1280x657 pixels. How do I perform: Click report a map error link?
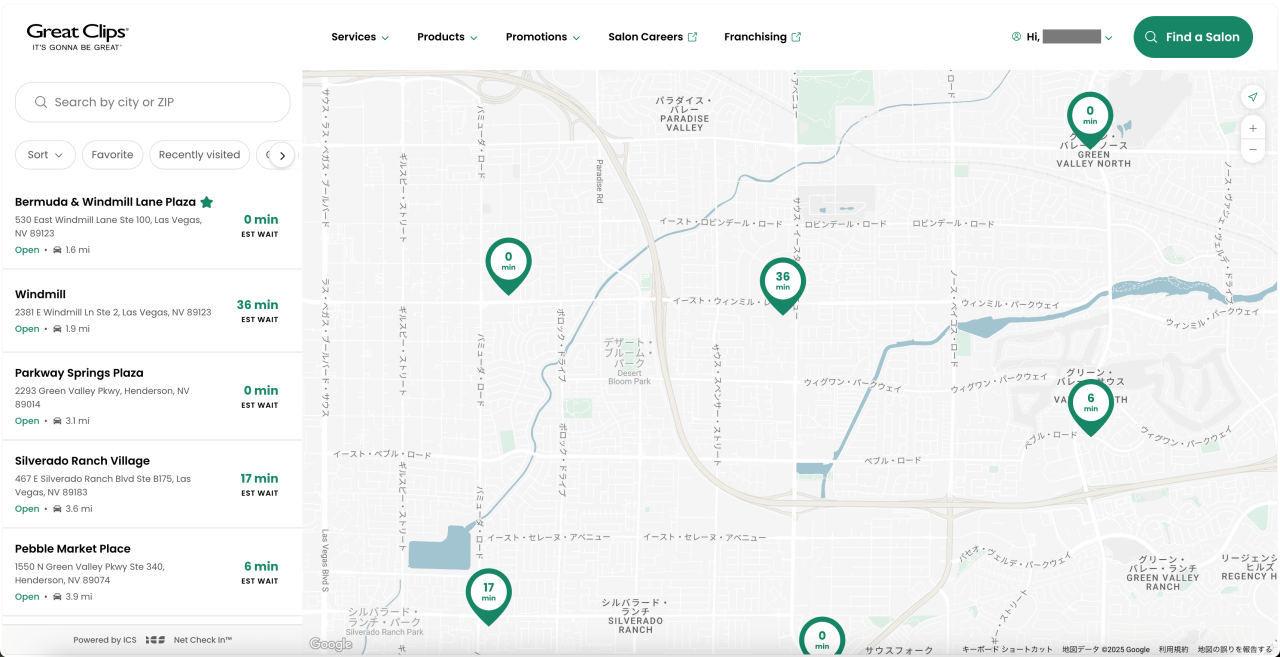(1234, 650)
